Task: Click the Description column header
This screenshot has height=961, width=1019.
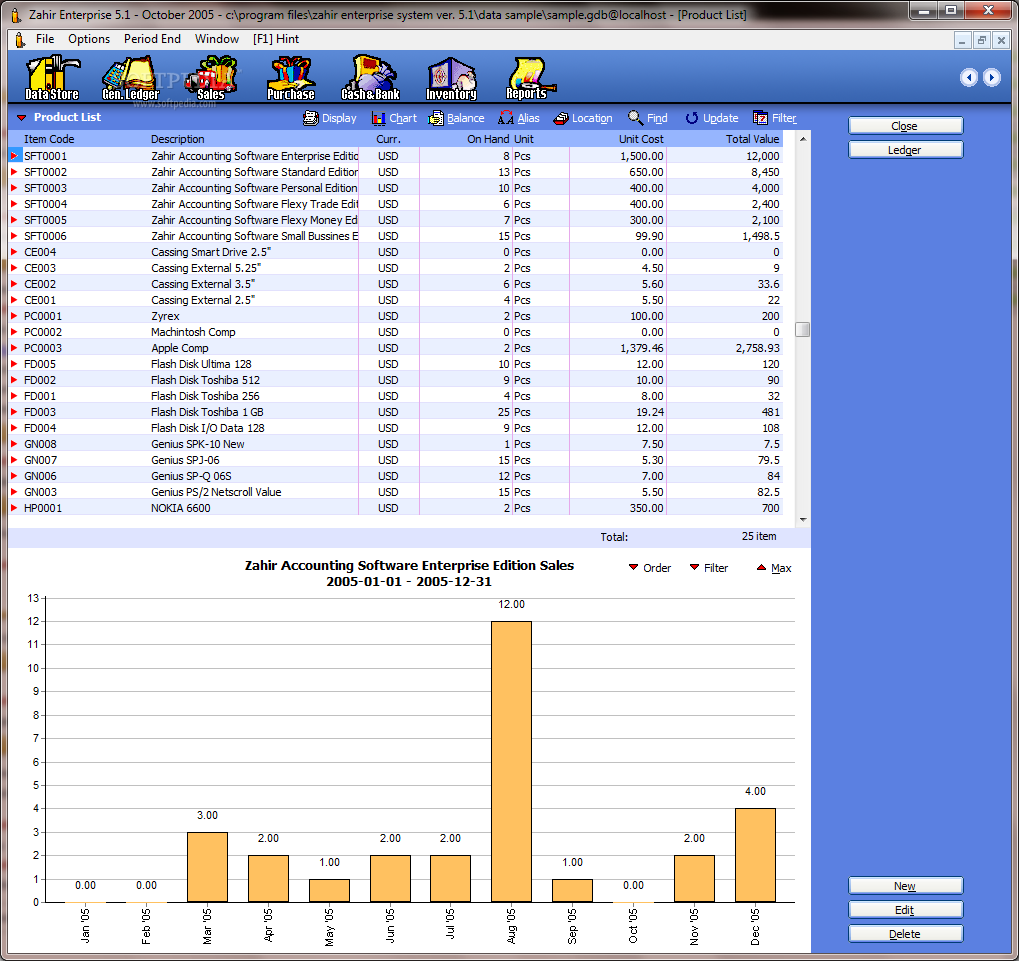Action: click(177, 139)
